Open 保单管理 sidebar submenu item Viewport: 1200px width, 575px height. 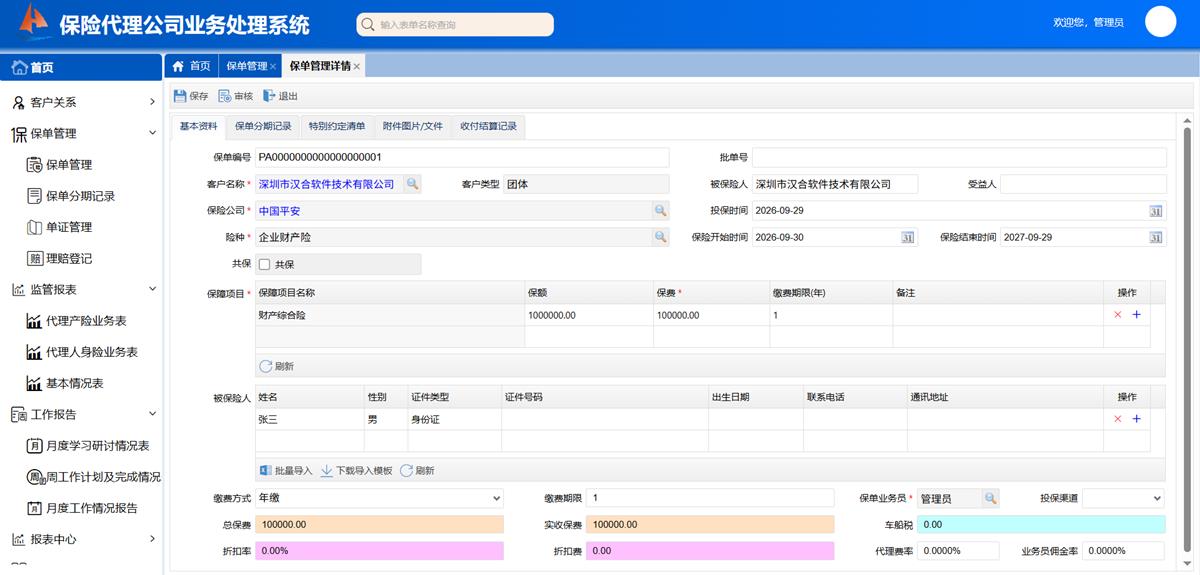coord(68,164)
